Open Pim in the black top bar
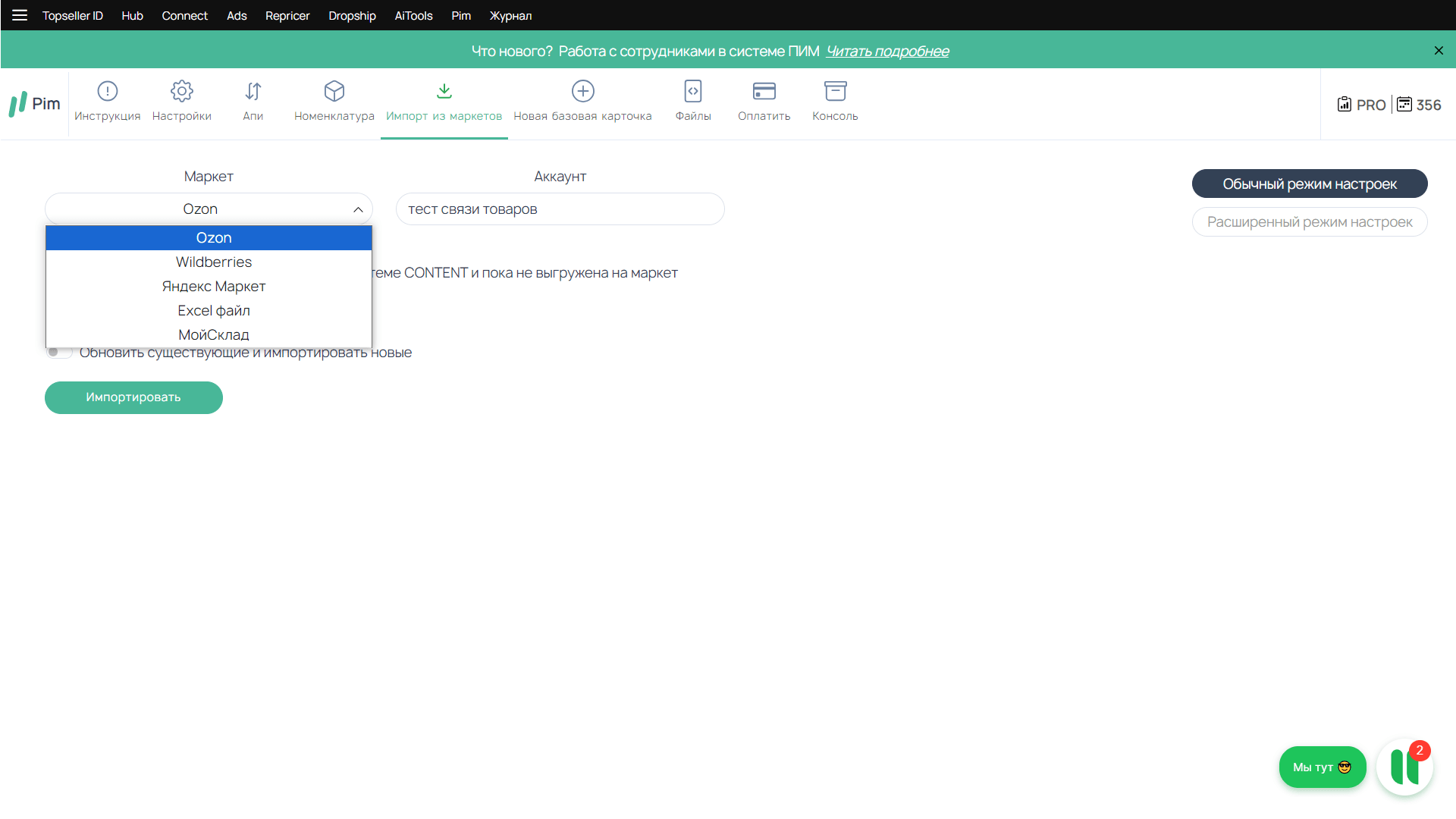The height and width of the screenshot is (819, 1456). point(461,15)
